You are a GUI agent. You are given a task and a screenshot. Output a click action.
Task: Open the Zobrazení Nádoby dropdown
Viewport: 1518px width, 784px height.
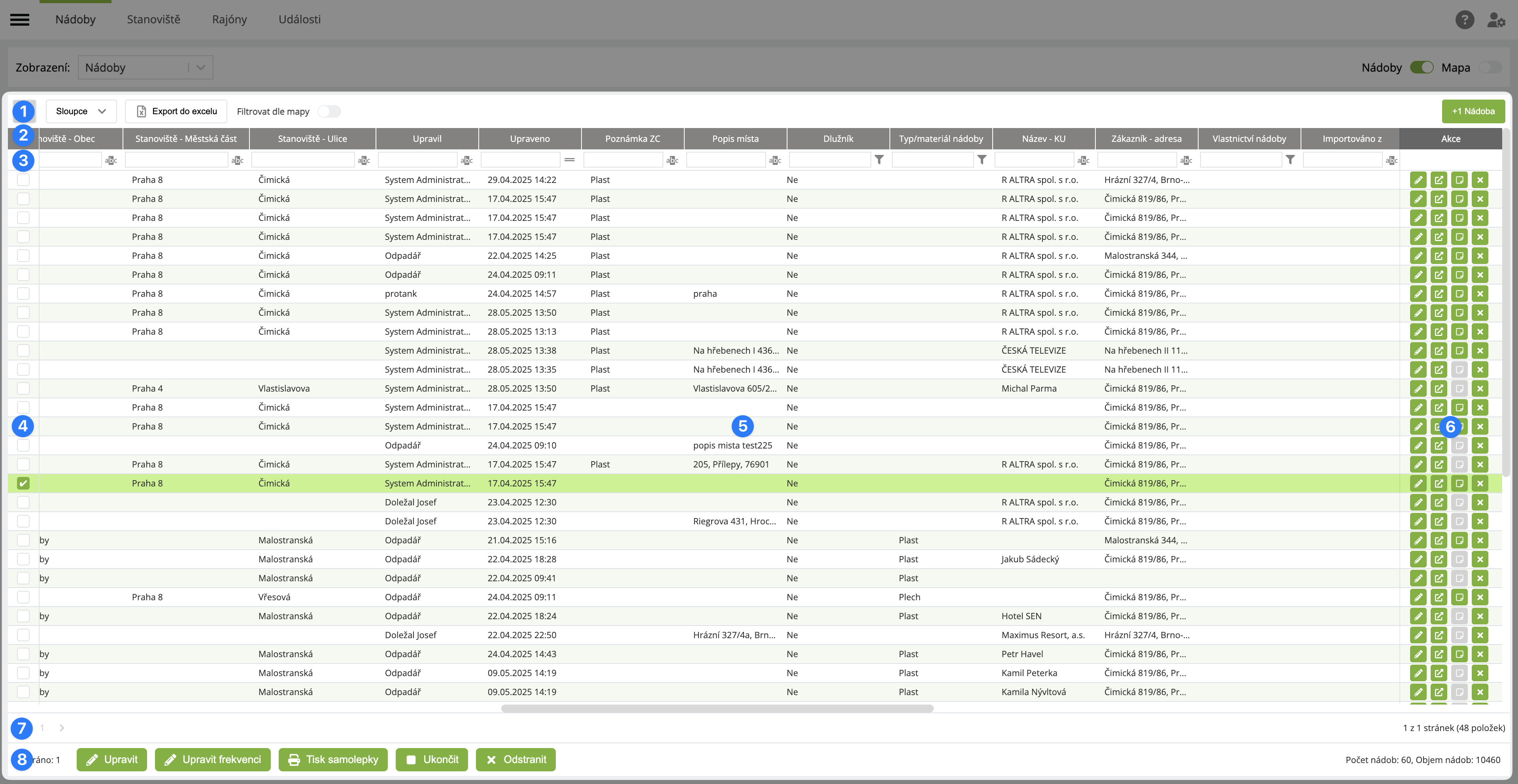tap(145, 67)
